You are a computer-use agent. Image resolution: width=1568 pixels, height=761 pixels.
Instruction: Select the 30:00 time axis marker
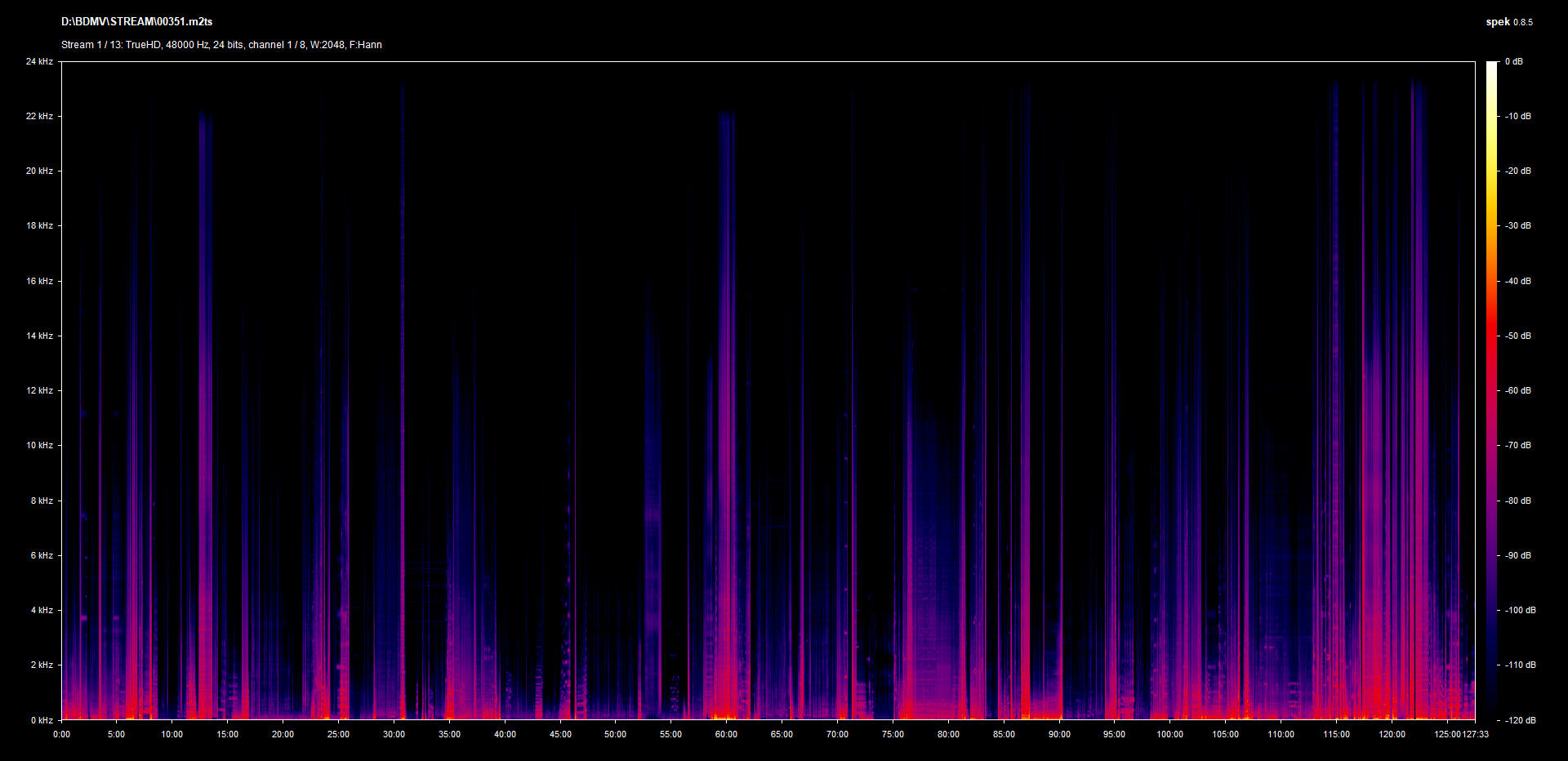click(x=394, y=734)
